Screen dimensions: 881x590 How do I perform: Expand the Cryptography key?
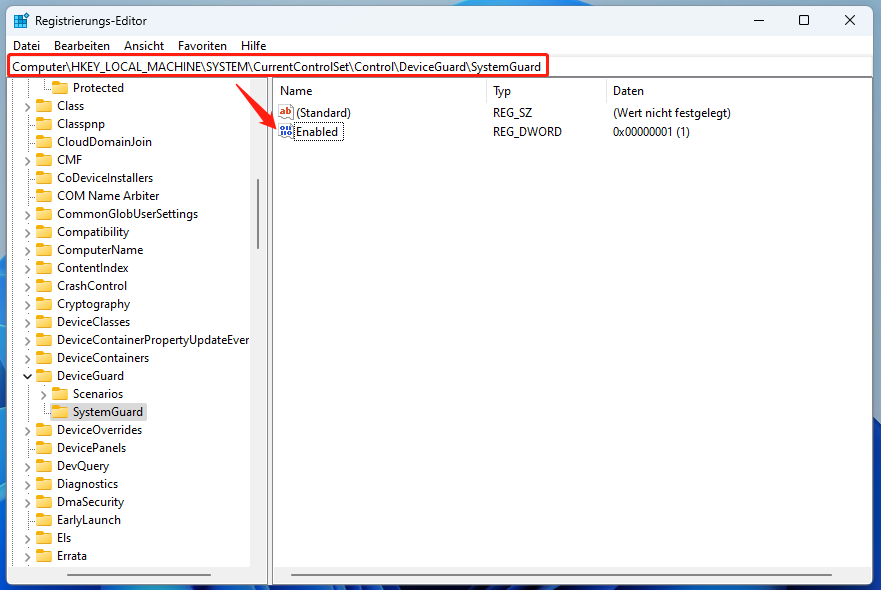(28, 304)
